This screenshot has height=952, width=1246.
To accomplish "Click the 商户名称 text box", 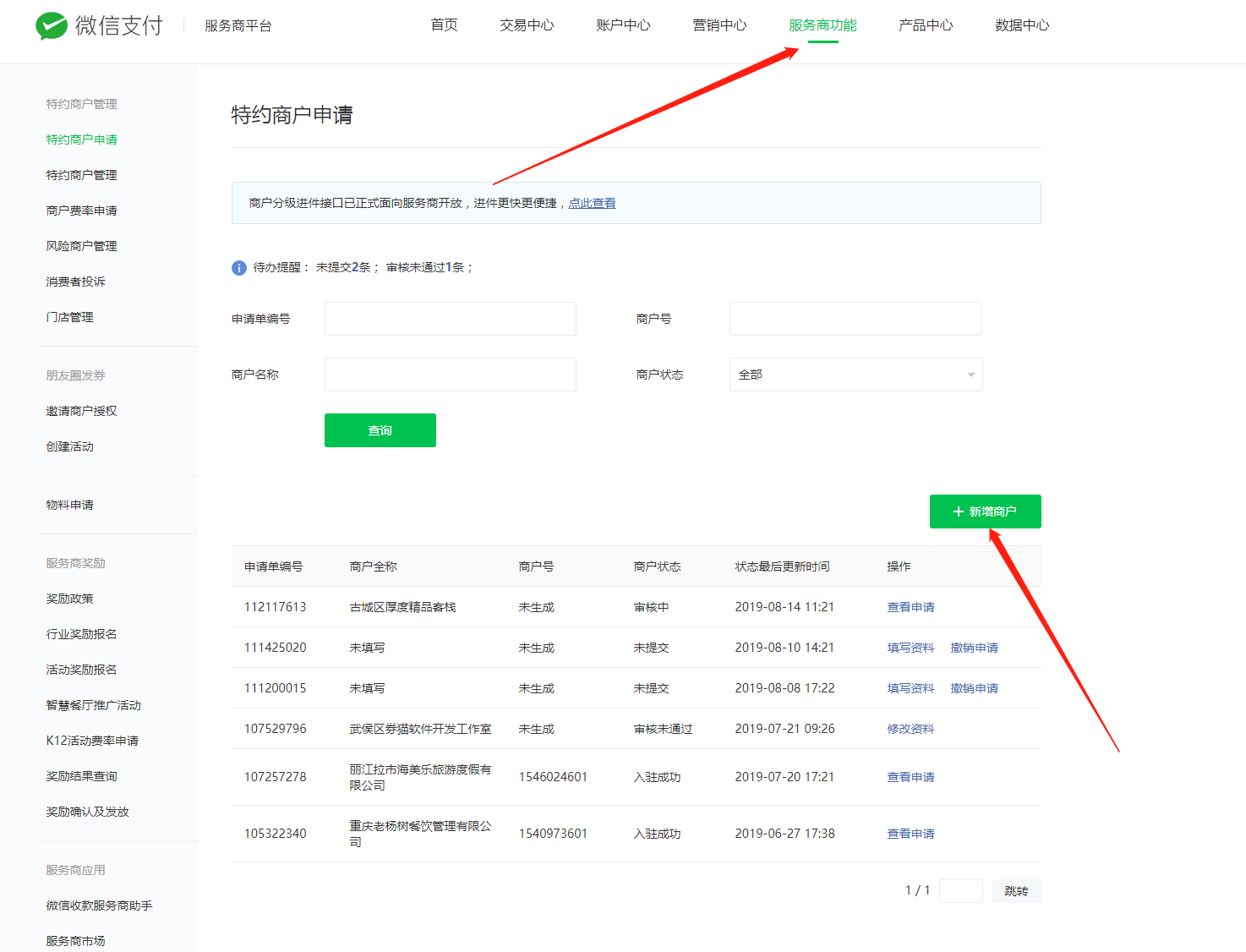I will [x=450, y=375].
